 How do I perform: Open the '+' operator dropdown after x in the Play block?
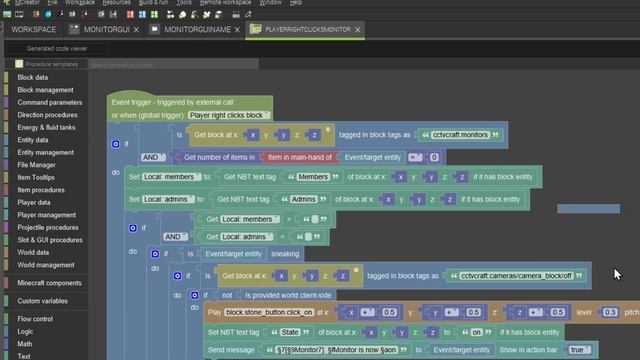[x=367, y=312]
